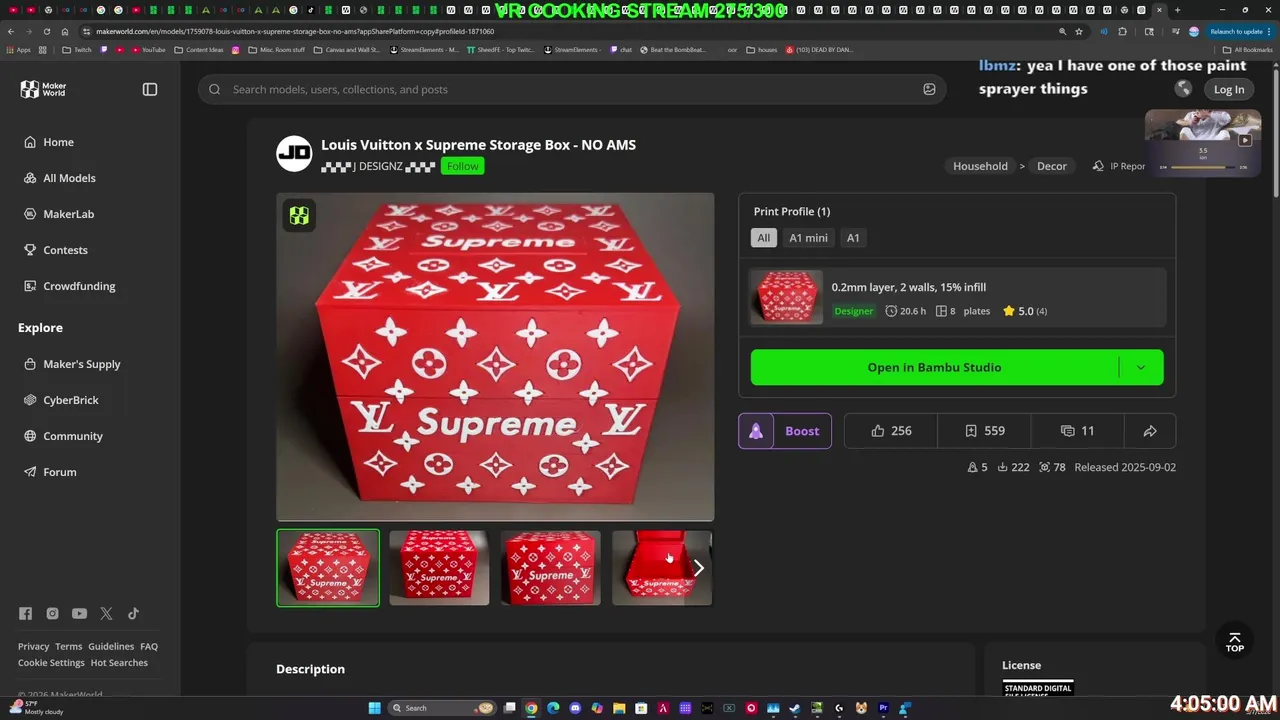The image size is (1280, 720).
Task: Click the J DESIGNZ avatar
Action: tap(294, 154)
